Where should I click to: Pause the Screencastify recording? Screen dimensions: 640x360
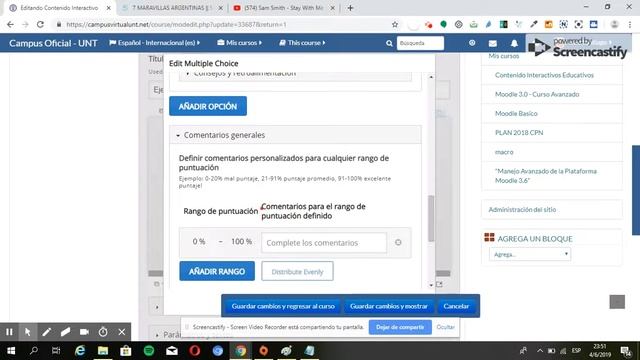(9, 332)
